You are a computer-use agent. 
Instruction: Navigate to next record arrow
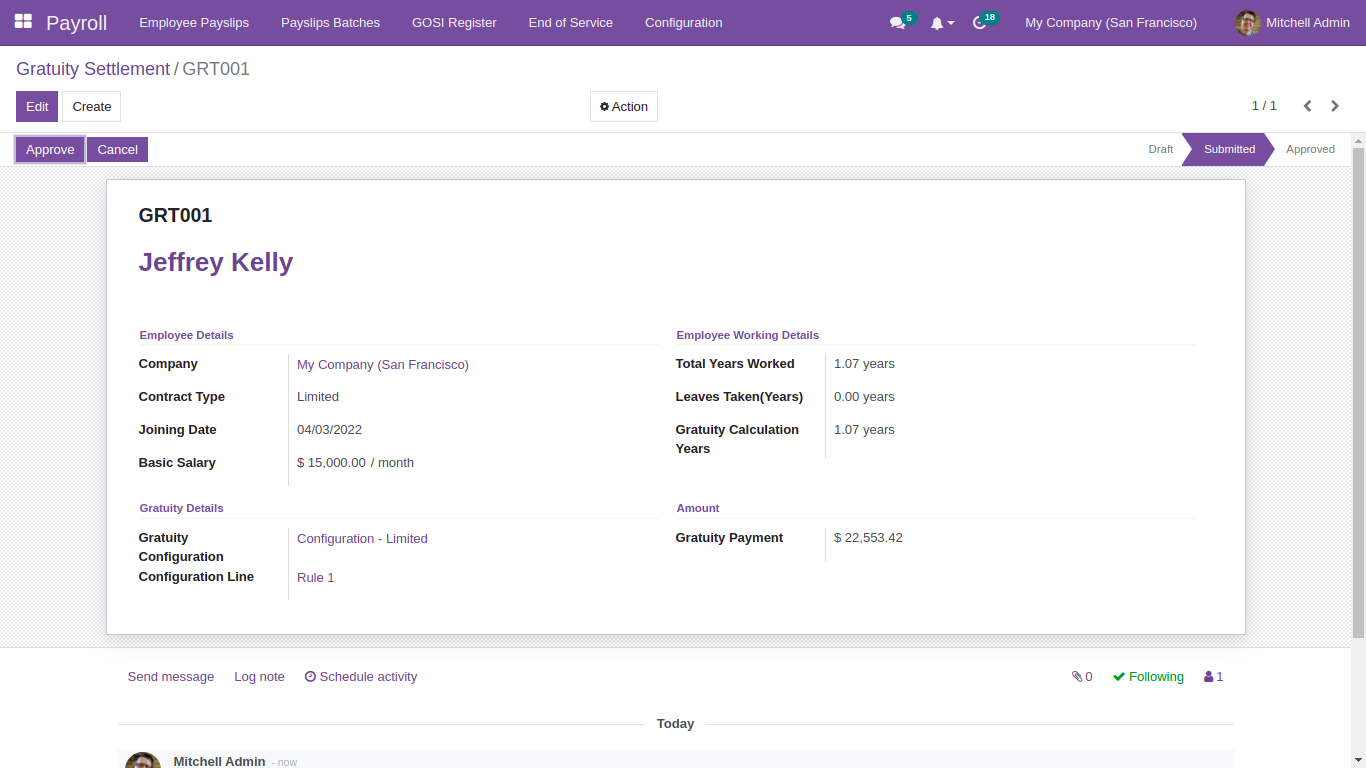[x=1335, y=105]
